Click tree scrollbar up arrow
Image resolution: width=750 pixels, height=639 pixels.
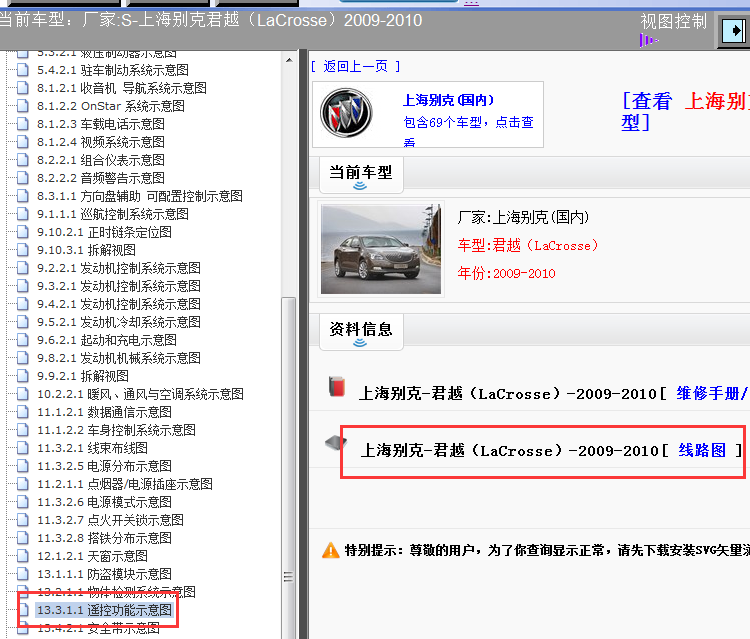tap(289, 60)
